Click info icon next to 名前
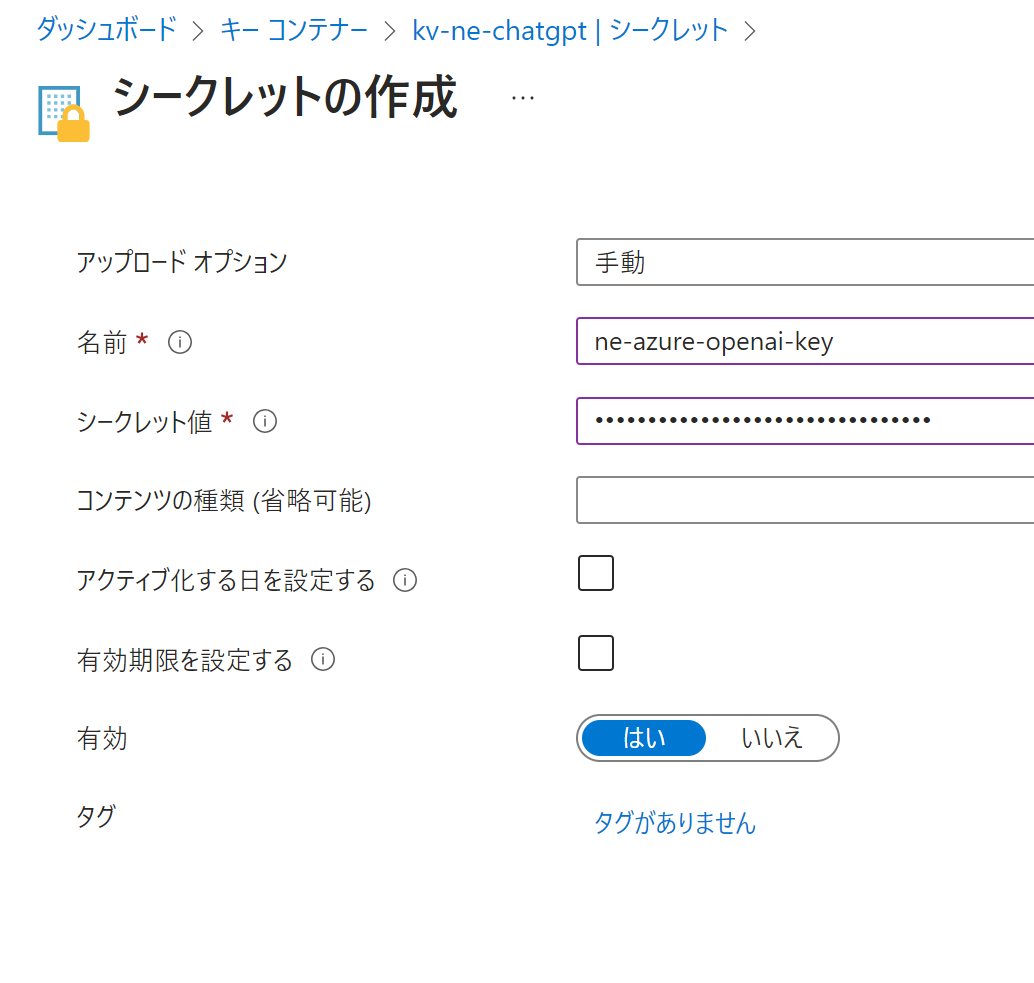This screenshot has height=983, width=1034. click(180, 343)
